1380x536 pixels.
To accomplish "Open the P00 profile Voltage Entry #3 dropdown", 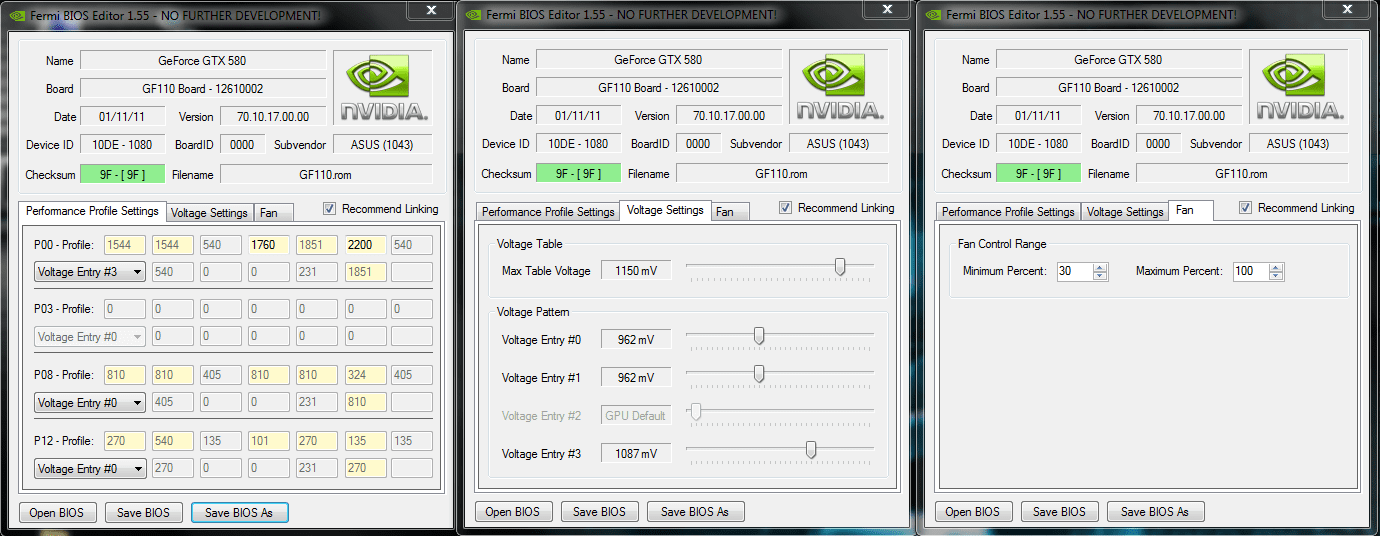I will [90, 272].
